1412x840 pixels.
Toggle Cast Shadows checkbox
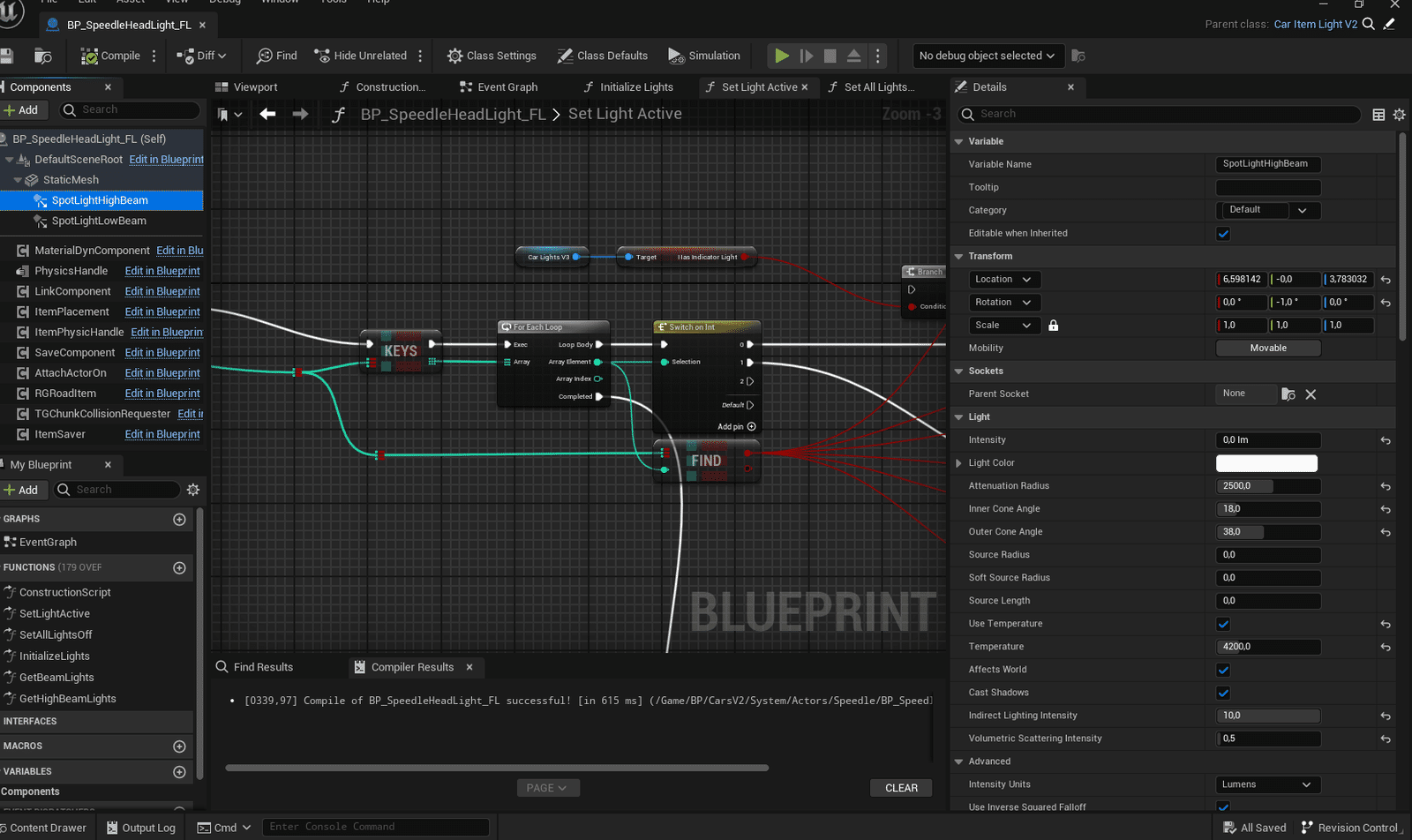[x=1223, y=693]
